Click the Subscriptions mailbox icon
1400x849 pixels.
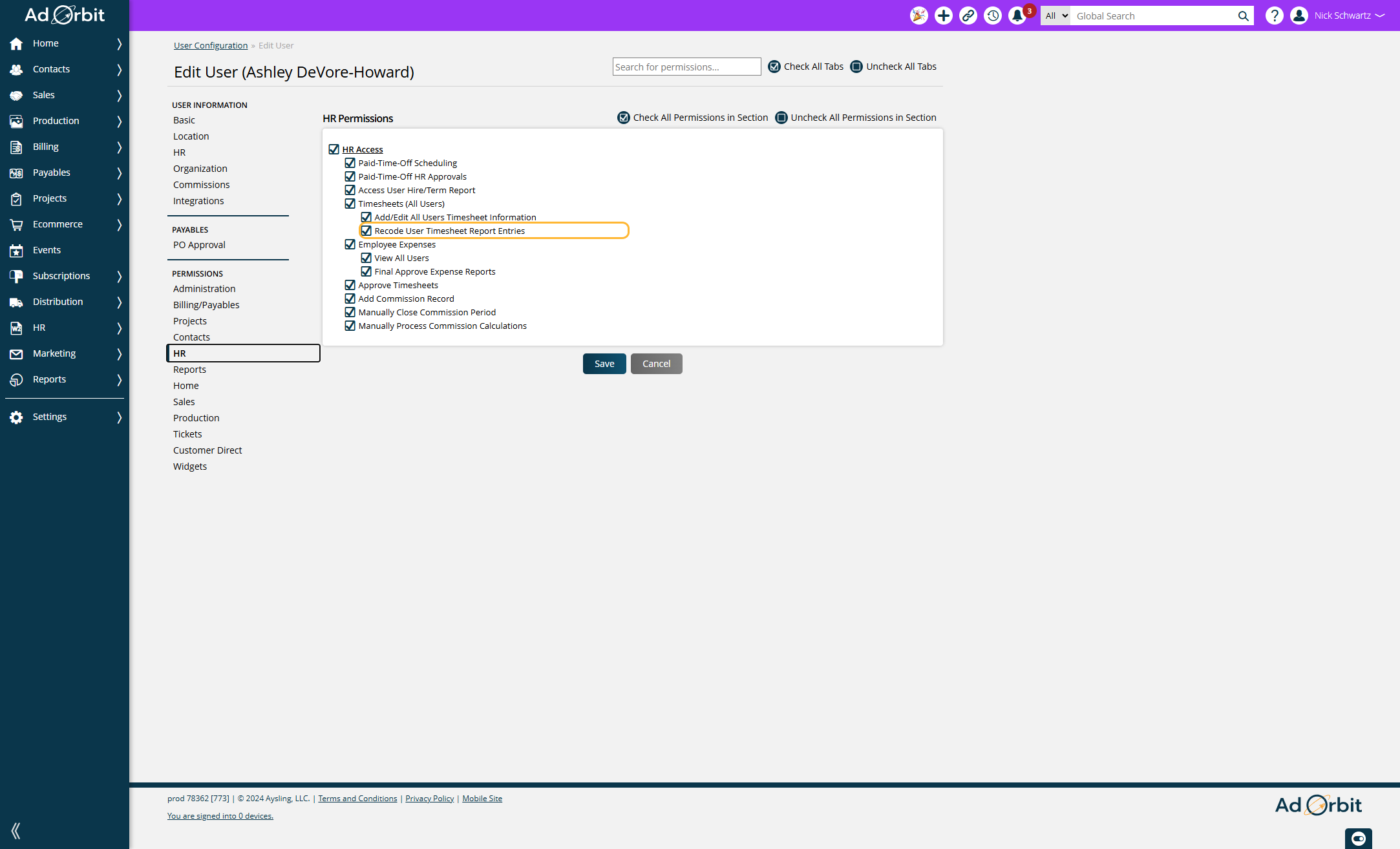pos(16,276)
